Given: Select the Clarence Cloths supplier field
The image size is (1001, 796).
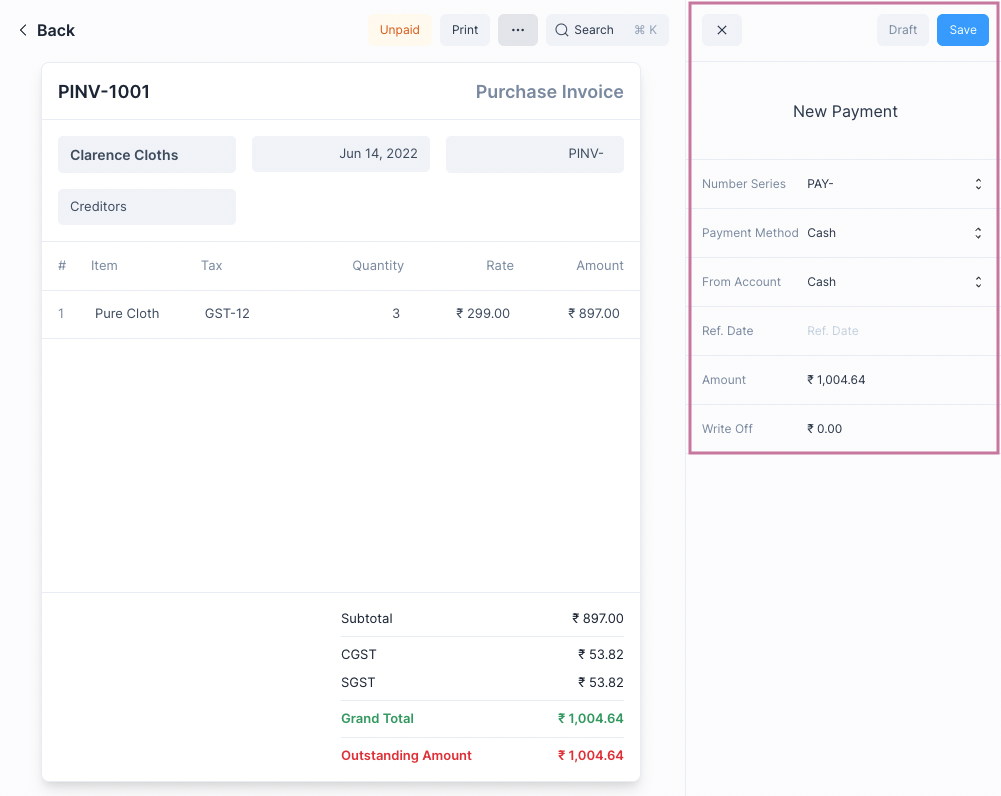Looking at the screenshot, I should point(147,155).
